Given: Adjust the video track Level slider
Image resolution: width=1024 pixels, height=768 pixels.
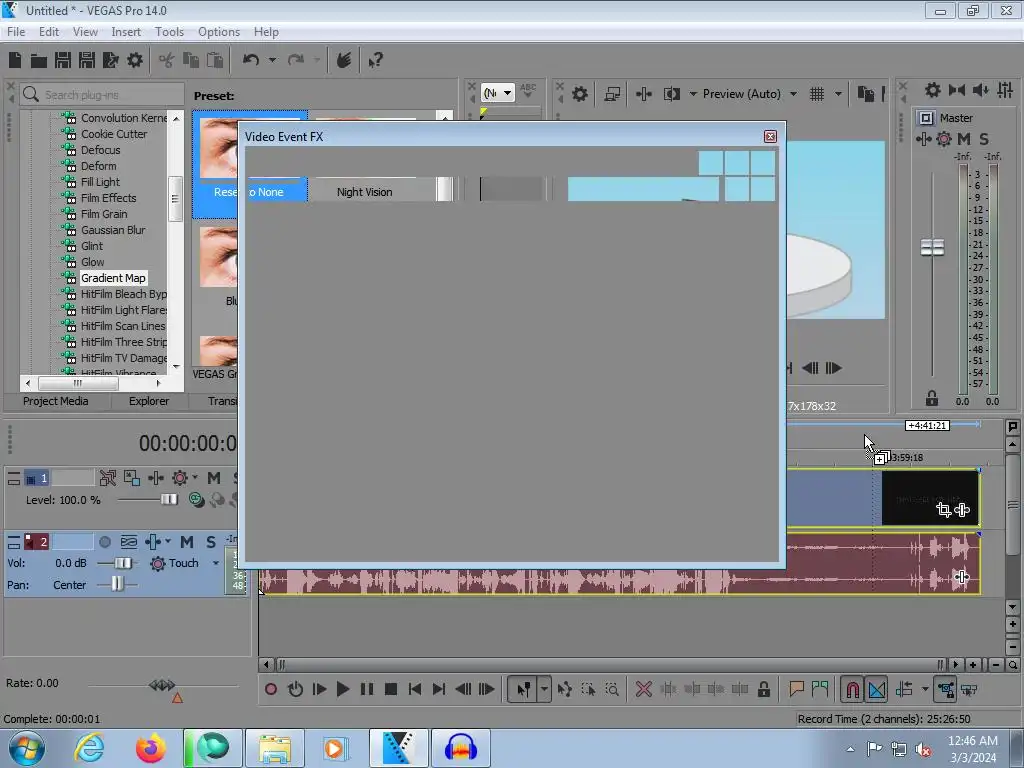Looking at the screenshot, I should coord(169,500).
